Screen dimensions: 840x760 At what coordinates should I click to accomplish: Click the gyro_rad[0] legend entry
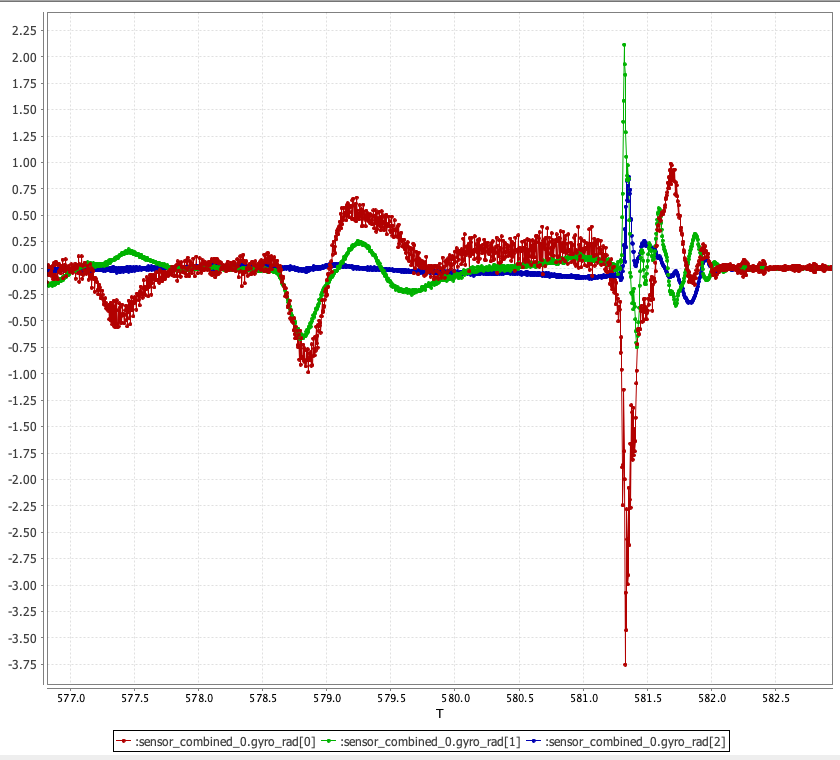(216, 741)
